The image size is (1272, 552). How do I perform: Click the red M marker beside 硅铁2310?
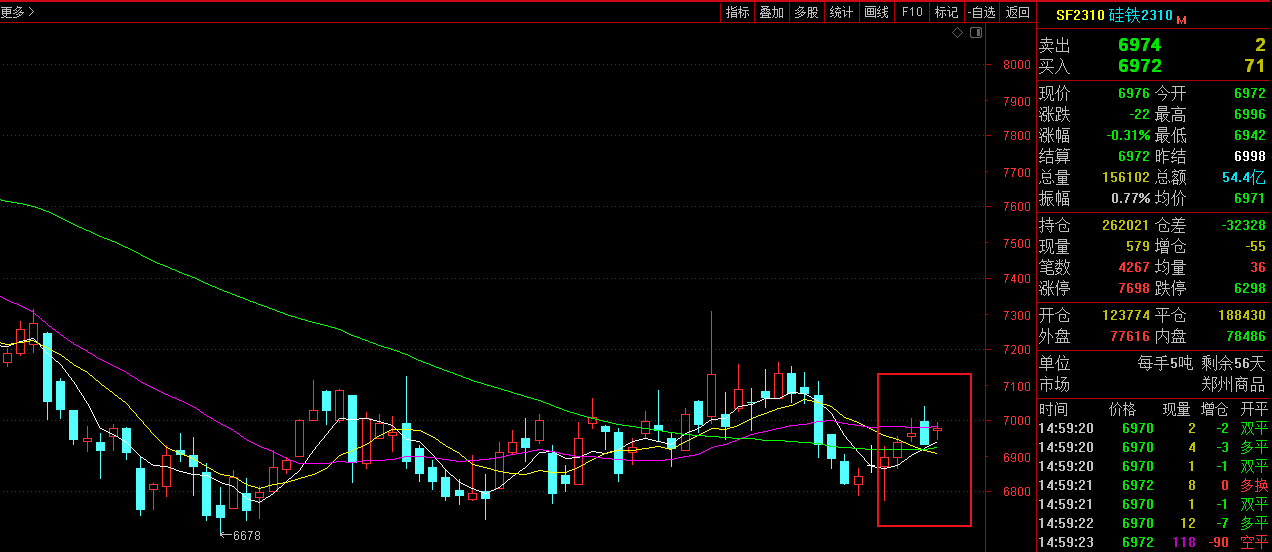(x=1181, y=19)
